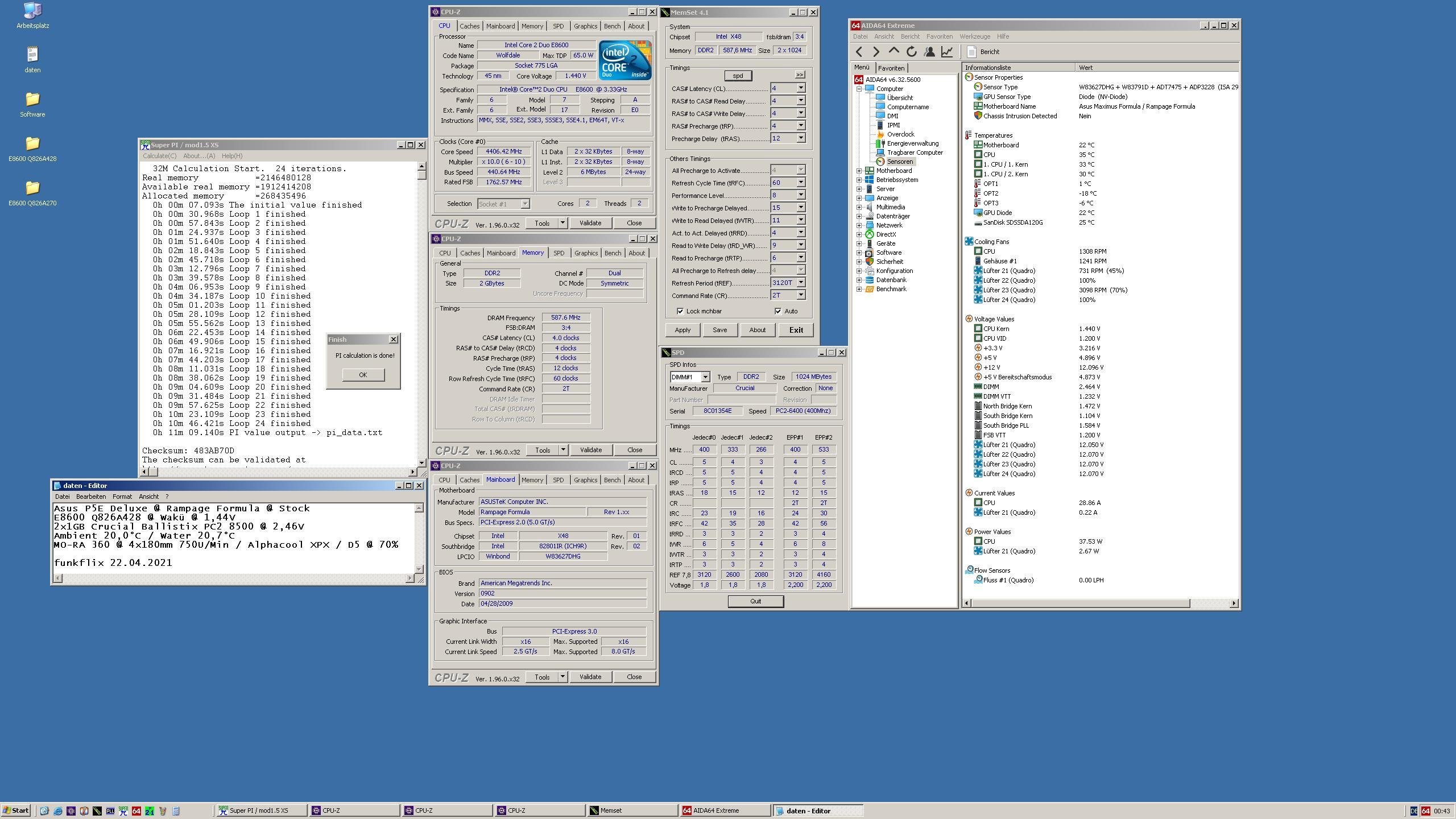
Task: Click AIDA64 back navigation arrow
Action: (859, 52)
